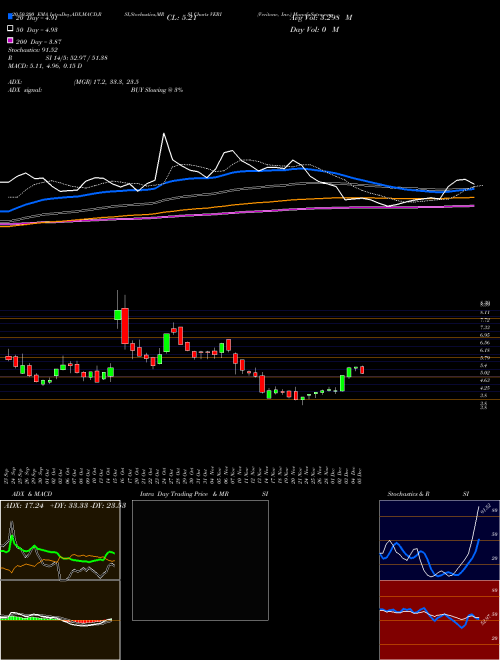500x660 pixels.
Task: Click the 'Stochastics: 91.52' readout
Action: pos(33,50)
